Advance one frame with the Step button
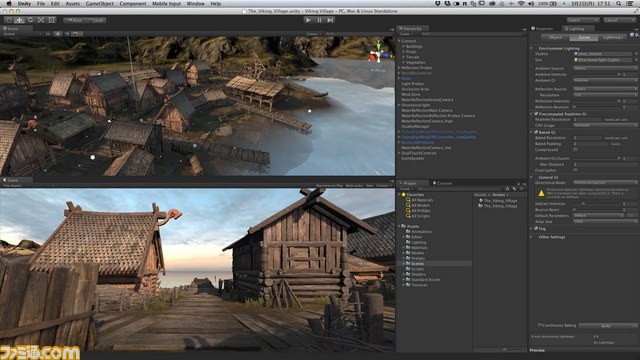640x360 pixels. click(x=330, y=20)
